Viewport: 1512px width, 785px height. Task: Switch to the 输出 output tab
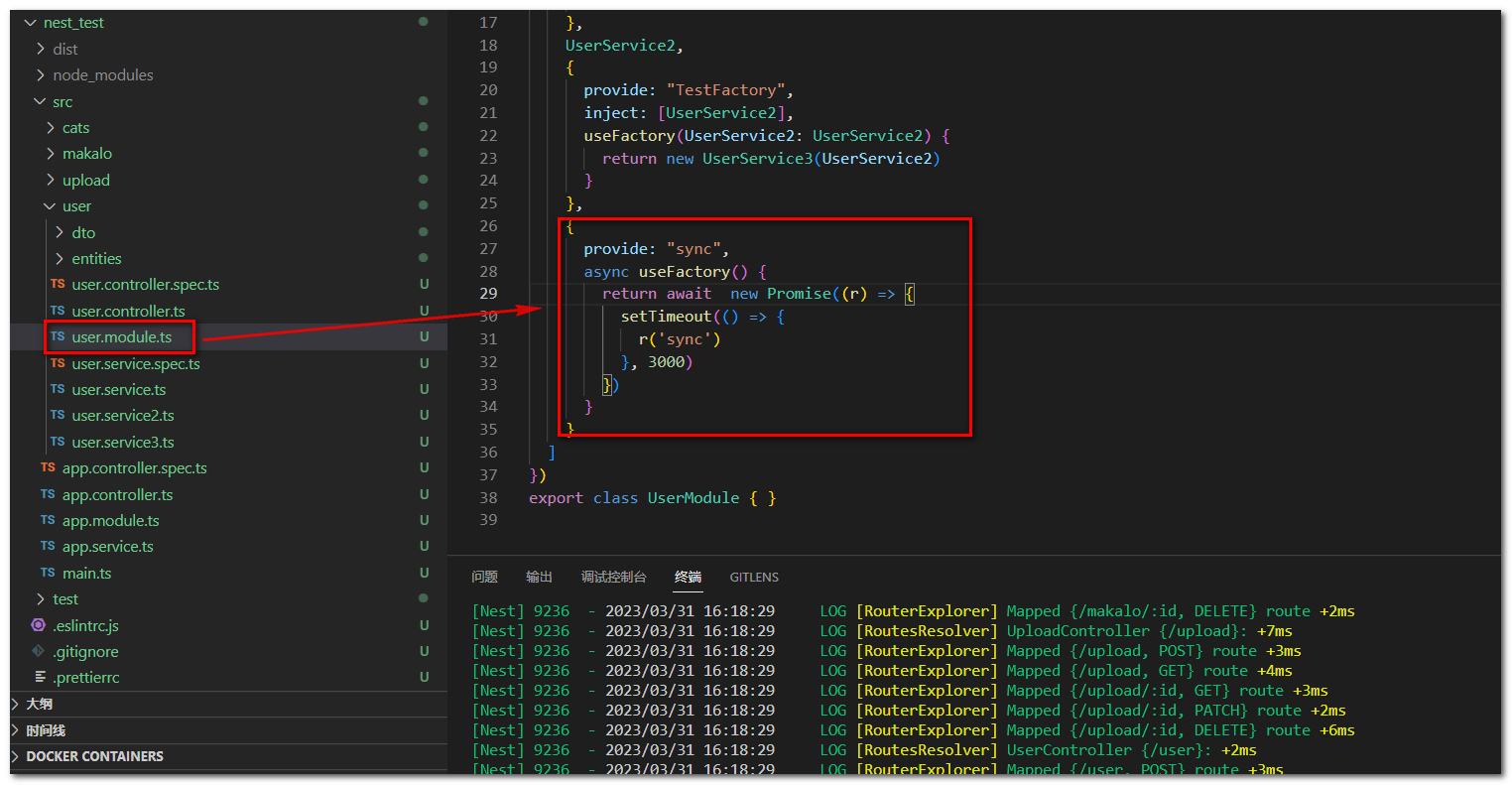pos(539,577)
